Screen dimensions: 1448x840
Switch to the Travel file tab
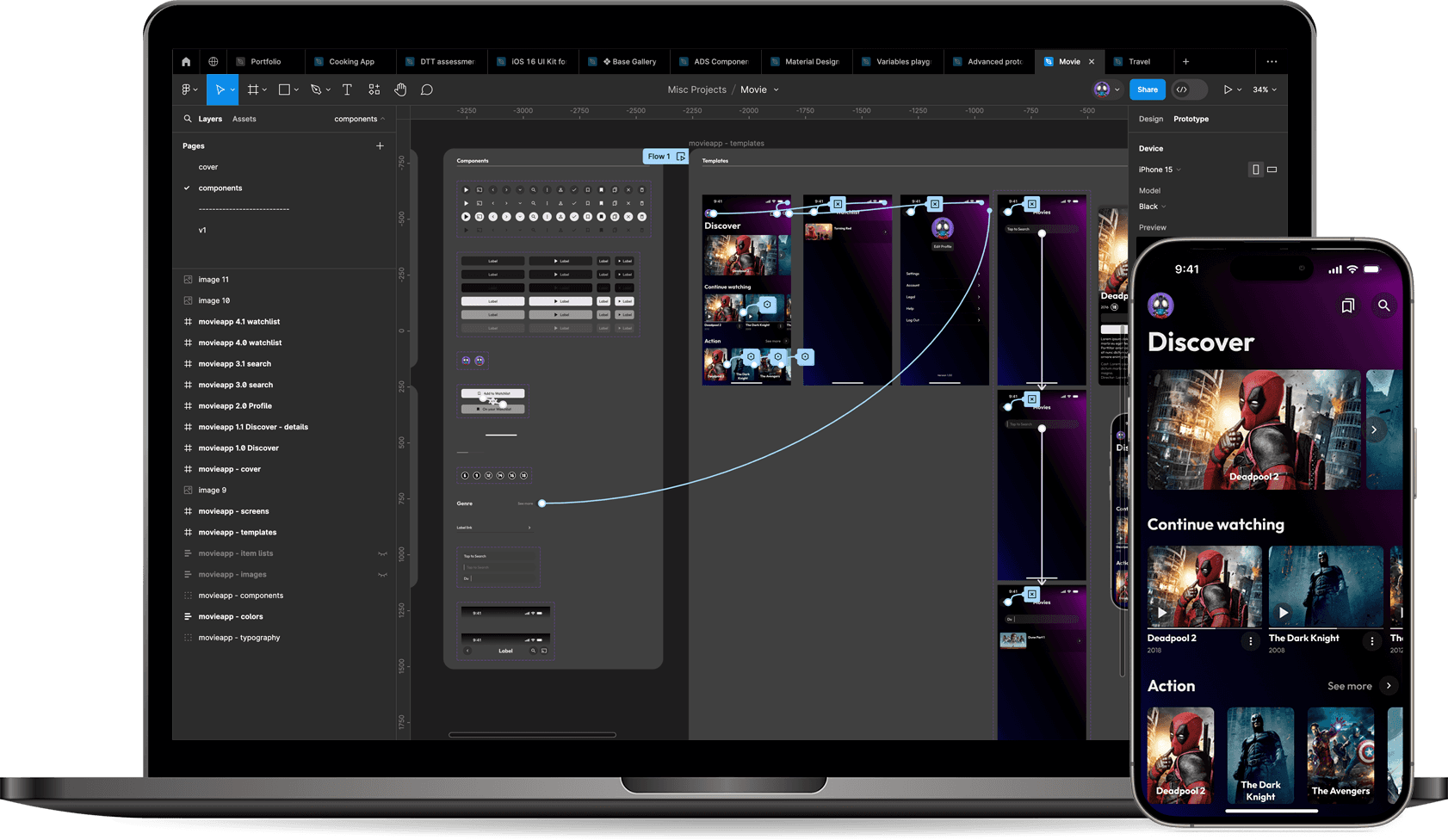click(x=1140, y=62)
